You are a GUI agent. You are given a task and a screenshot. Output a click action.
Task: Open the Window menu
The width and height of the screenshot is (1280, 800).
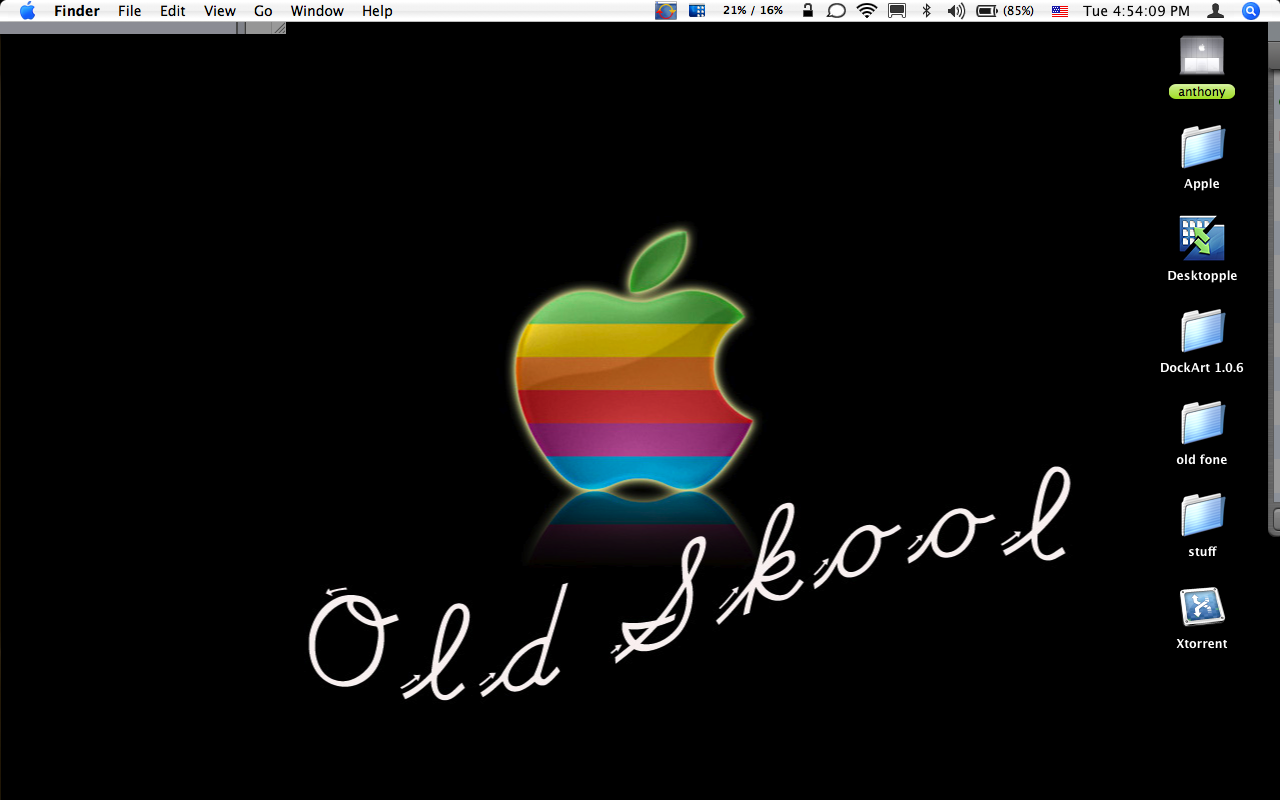[317, 11]
